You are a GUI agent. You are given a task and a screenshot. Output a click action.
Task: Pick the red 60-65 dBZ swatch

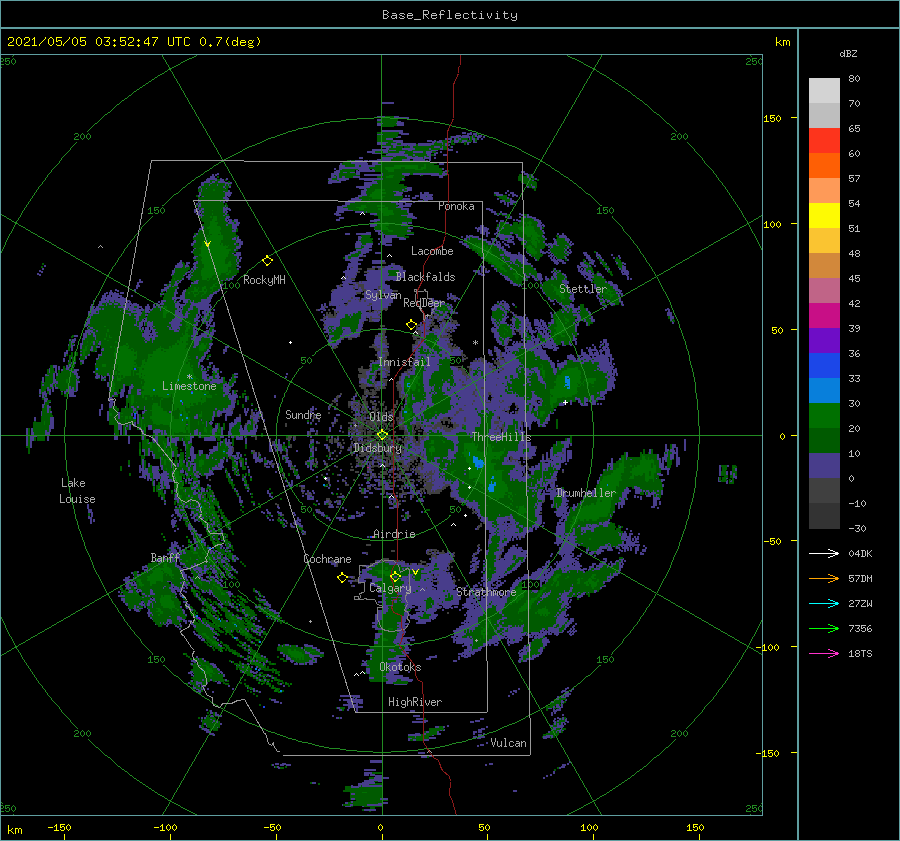tap(824, 140)
